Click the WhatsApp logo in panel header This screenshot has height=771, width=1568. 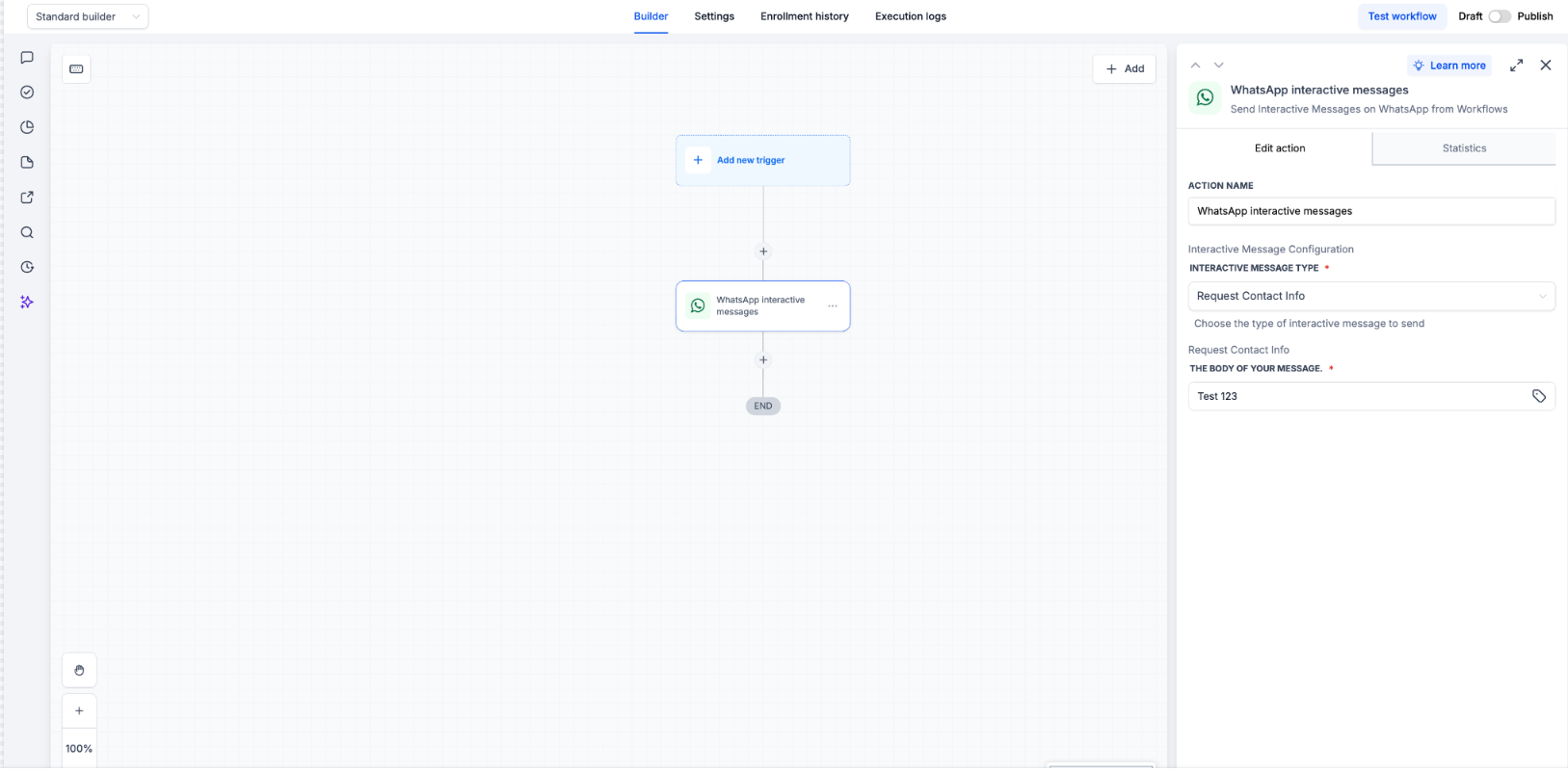pyautogui.click(x=1205, y=97)
